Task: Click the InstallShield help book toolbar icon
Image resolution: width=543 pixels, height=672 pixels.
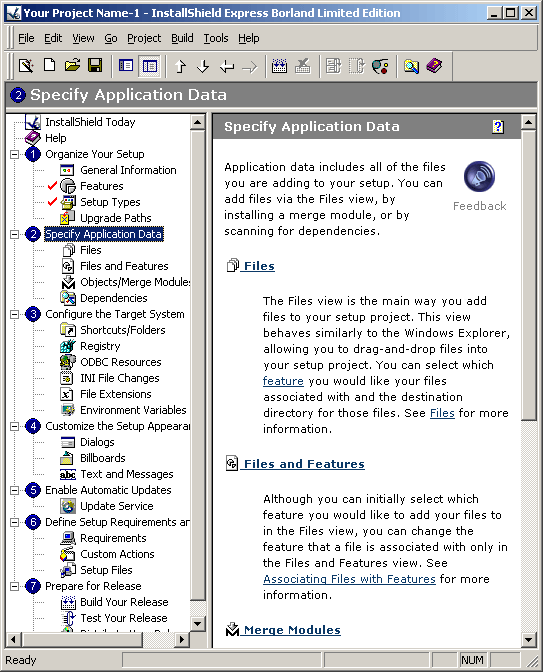Action: pyautogui.click(x=434, y=66)
